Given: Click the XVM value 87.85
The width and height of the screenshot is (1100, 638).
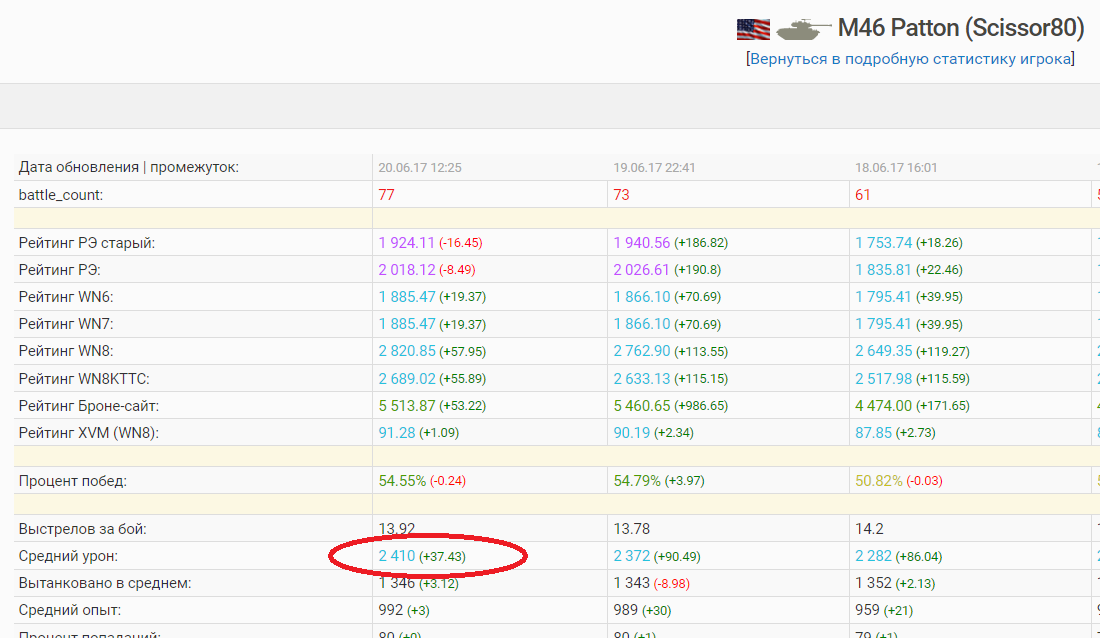Looking at the screenshot, I should tap(873, 433).
